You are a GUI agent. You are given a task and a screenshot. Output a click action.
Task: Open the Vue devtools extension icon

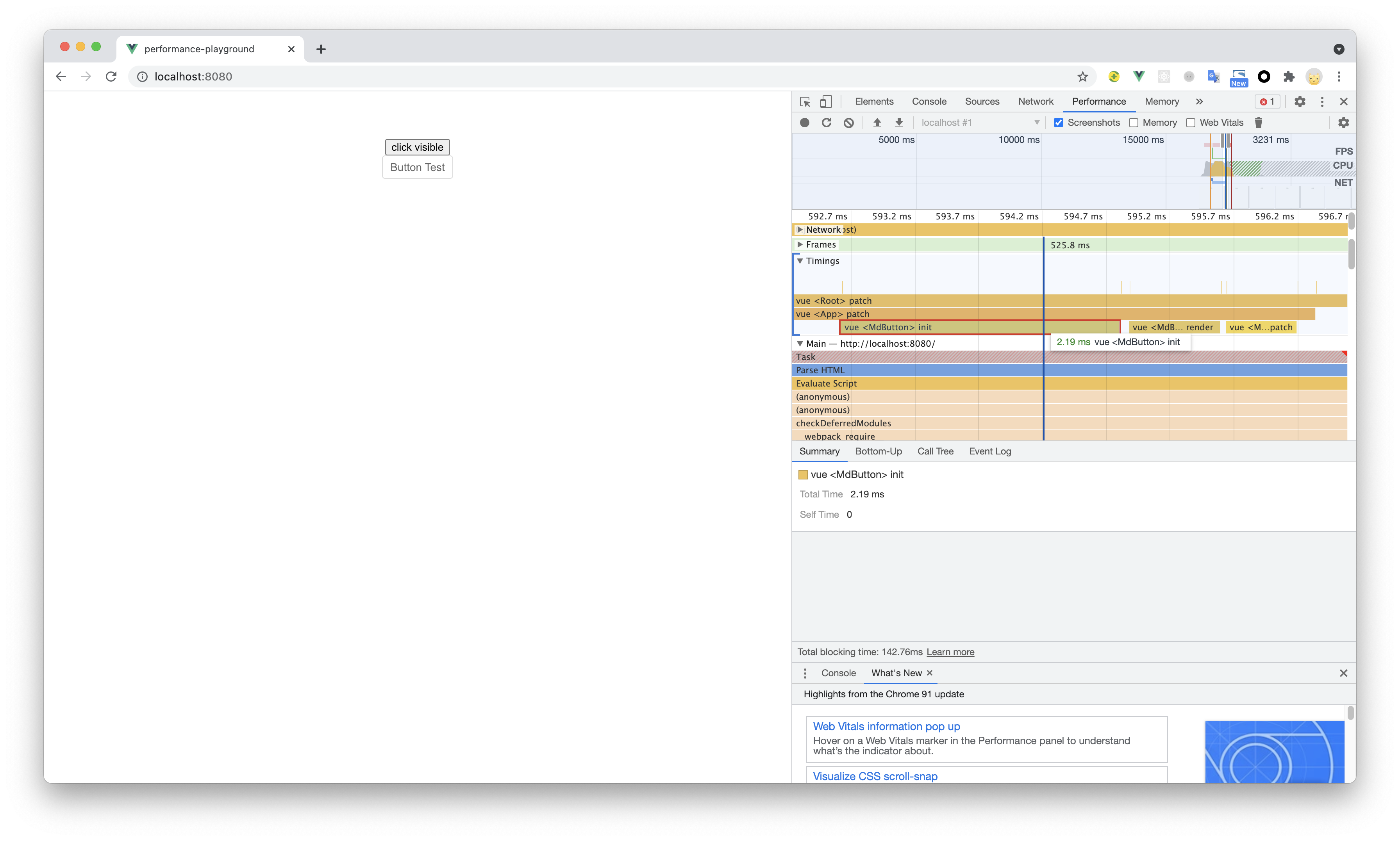(1139, 76)
